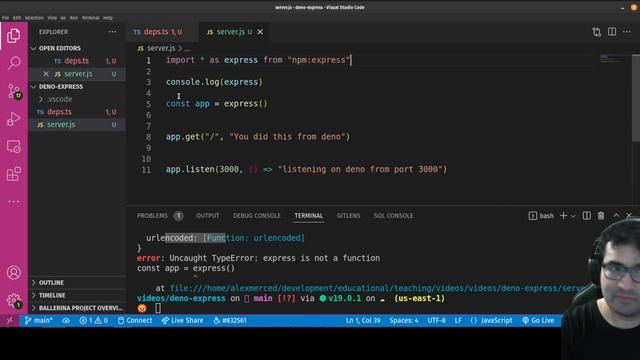Click the sync changes cloud icon
This screenshot has height=360, width=640.
point(66,320)
